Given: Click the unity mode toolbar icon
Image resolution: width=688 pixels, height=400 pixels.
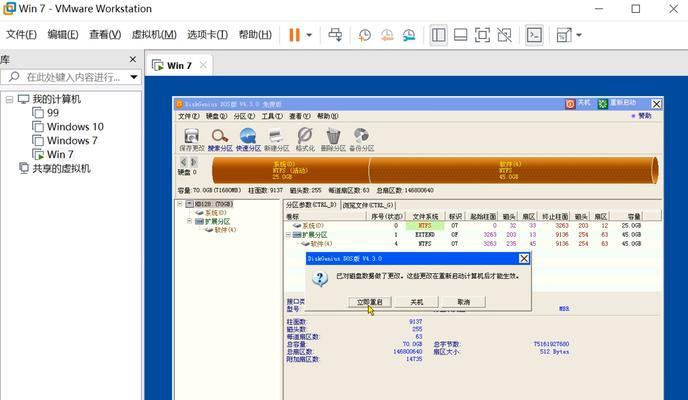Looking at the screenshot, I should tap(505, 35).
